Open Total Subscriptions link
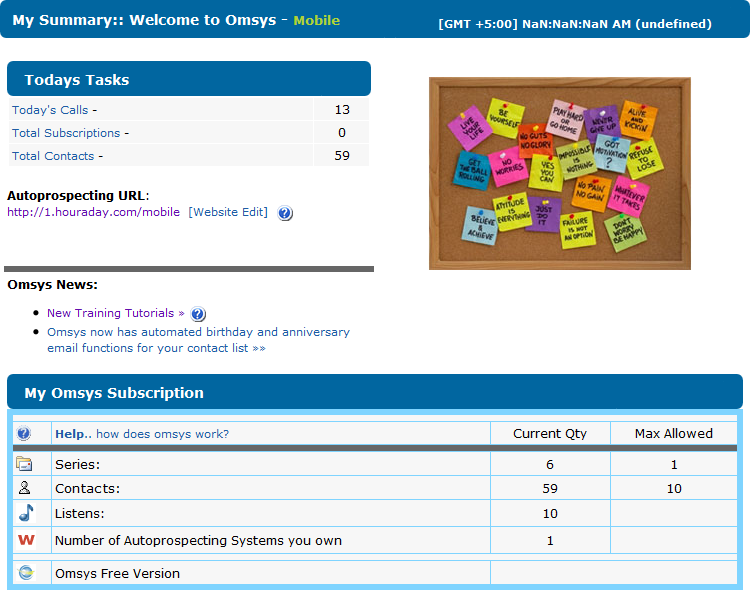The width and height of the screenshot is (750, 597). tap(66, 133)
